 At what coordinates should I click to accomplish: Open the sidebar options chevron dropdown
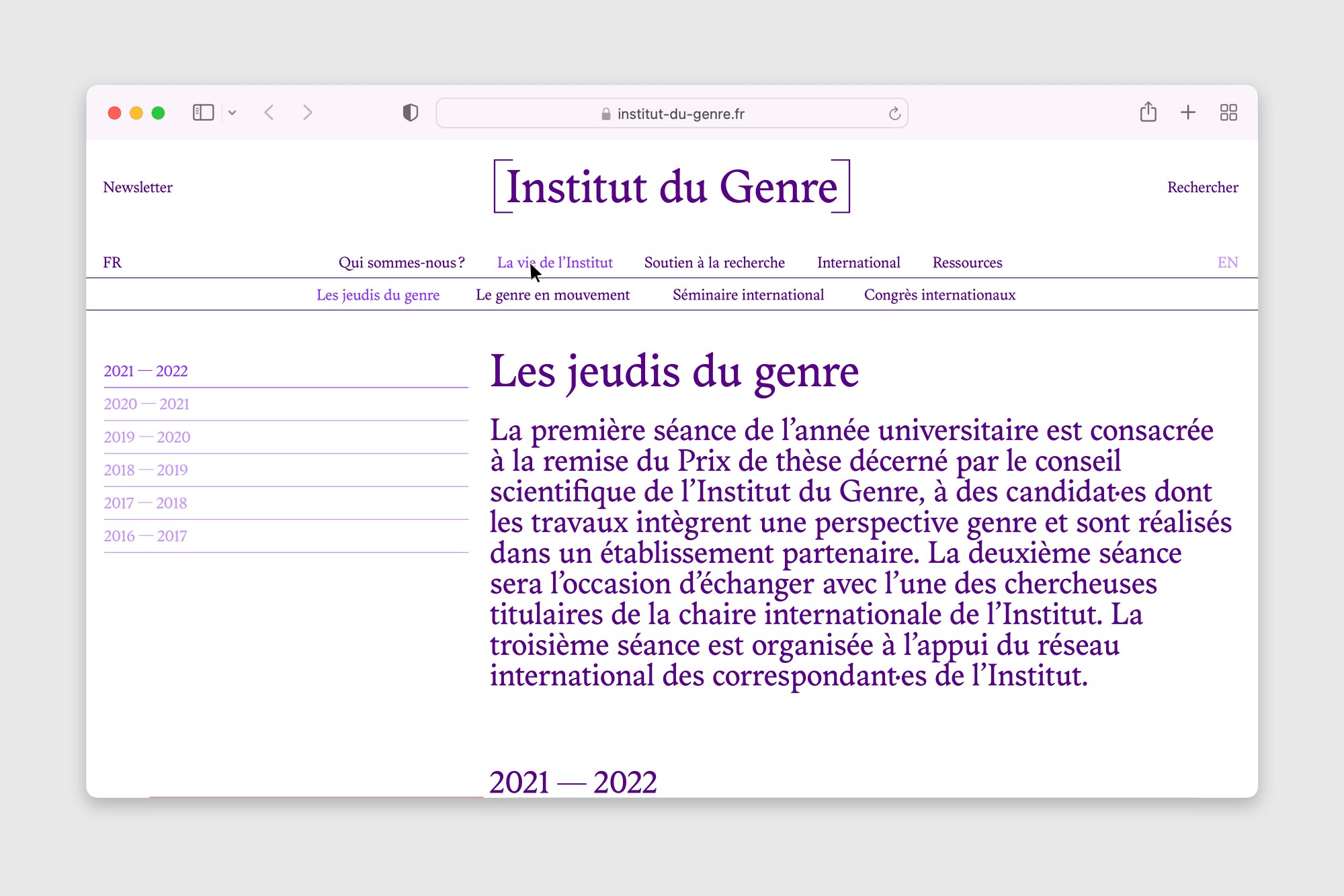(x=233, y=113)
